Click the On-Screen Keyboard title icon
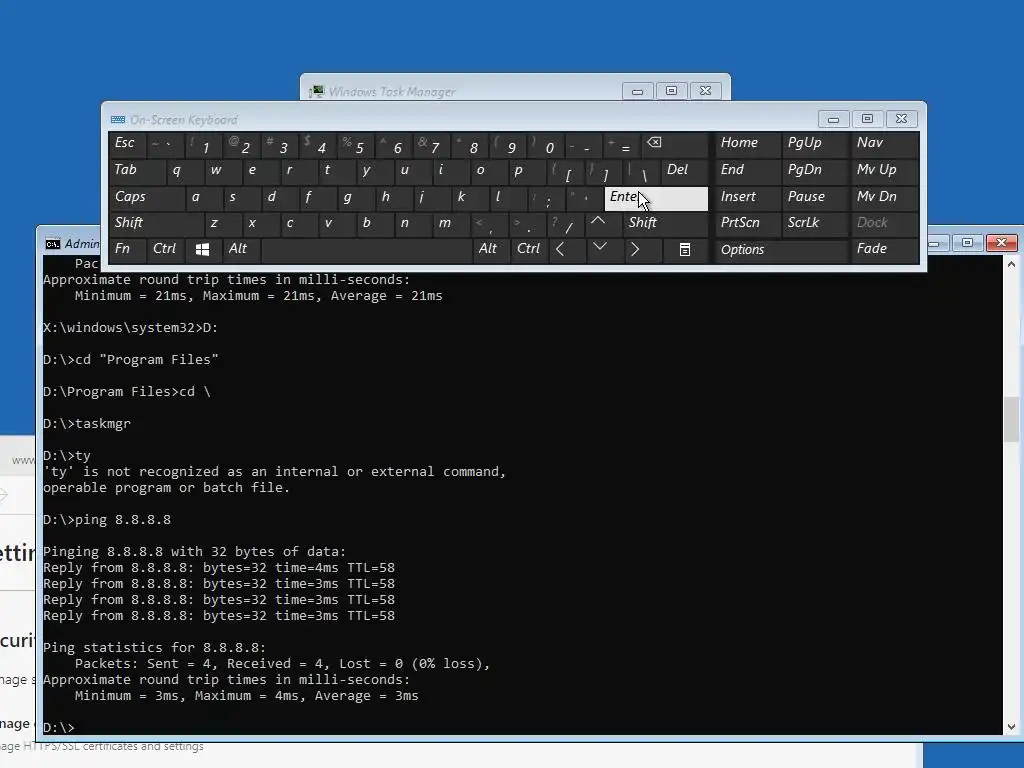The height and width of the screenshot is (768, 1024). [118, 120]
